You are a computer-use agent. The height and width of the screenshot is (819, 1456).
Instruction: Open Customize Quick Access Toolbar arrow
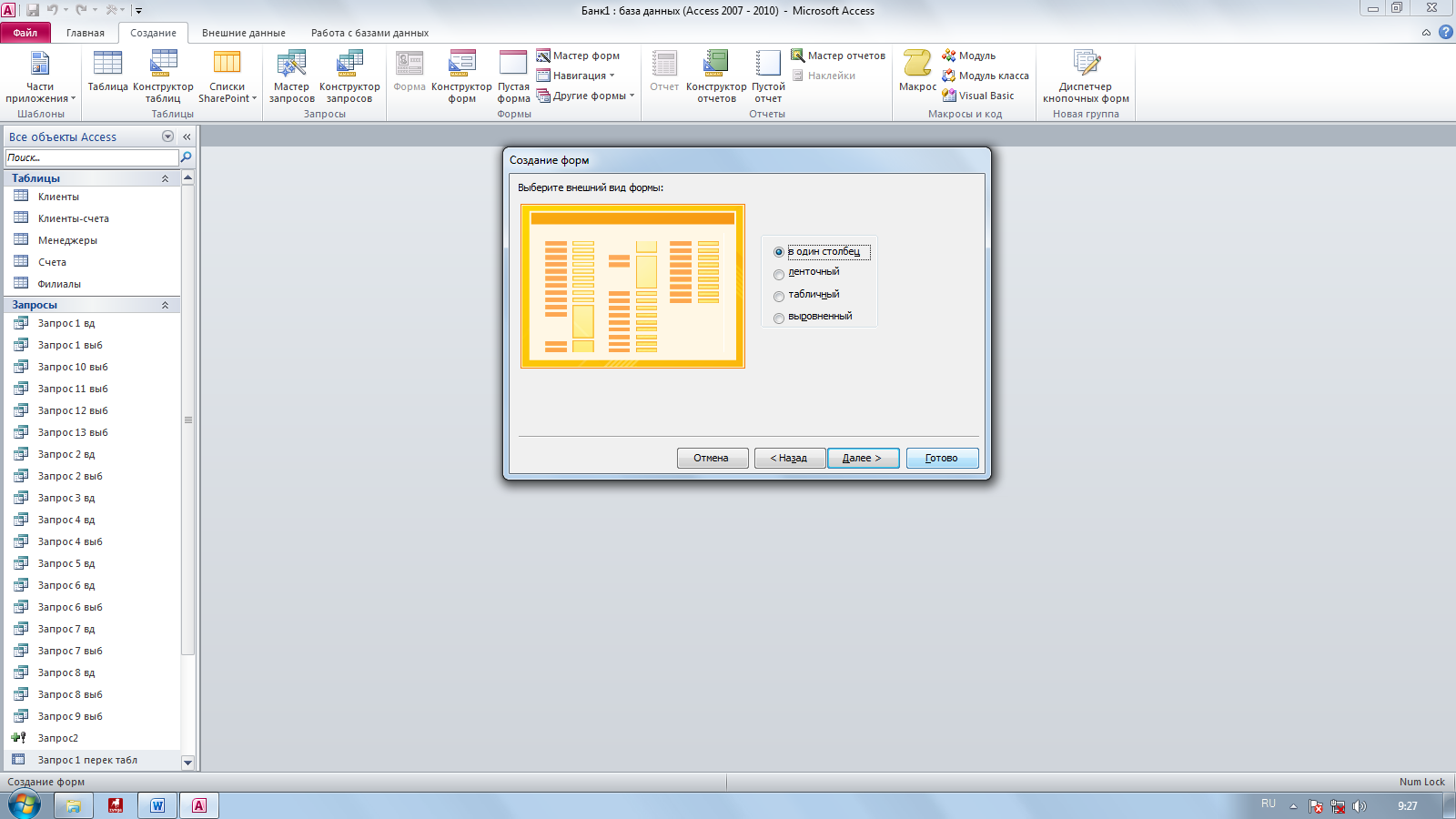click(x=138, y=10)
